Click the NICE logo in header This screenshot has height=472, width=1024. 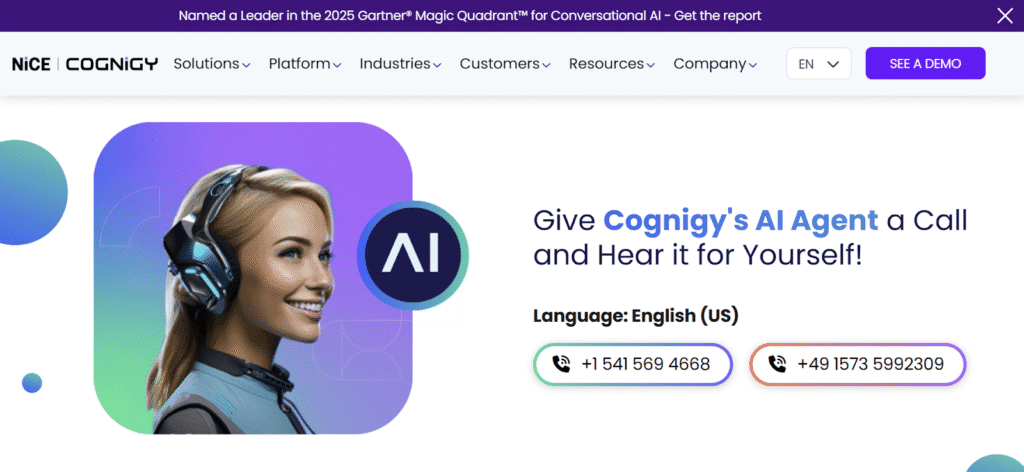[x=31, y=64]
